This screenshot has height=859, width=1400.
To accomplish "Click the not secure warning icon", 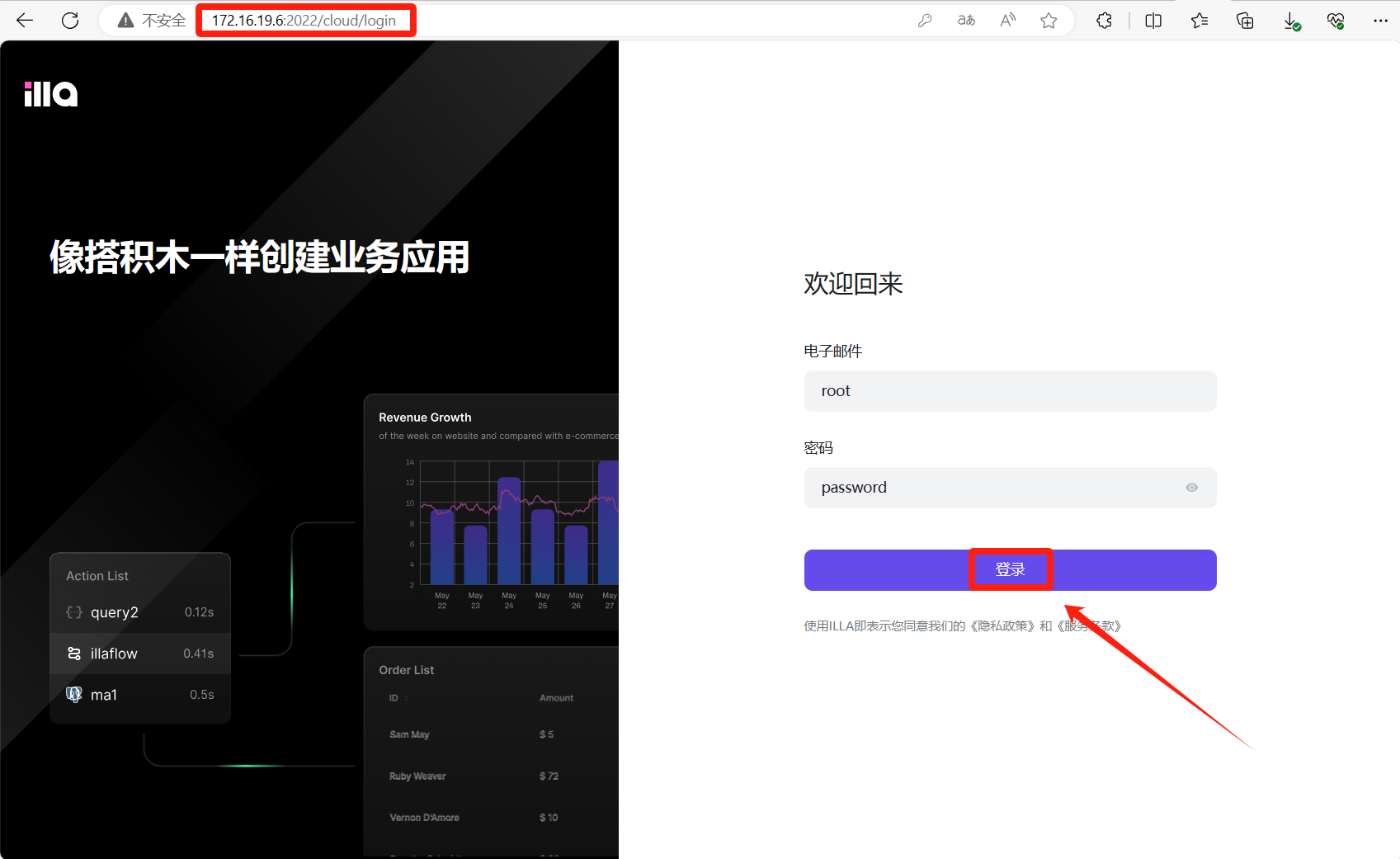I will [x=125, y=21].
